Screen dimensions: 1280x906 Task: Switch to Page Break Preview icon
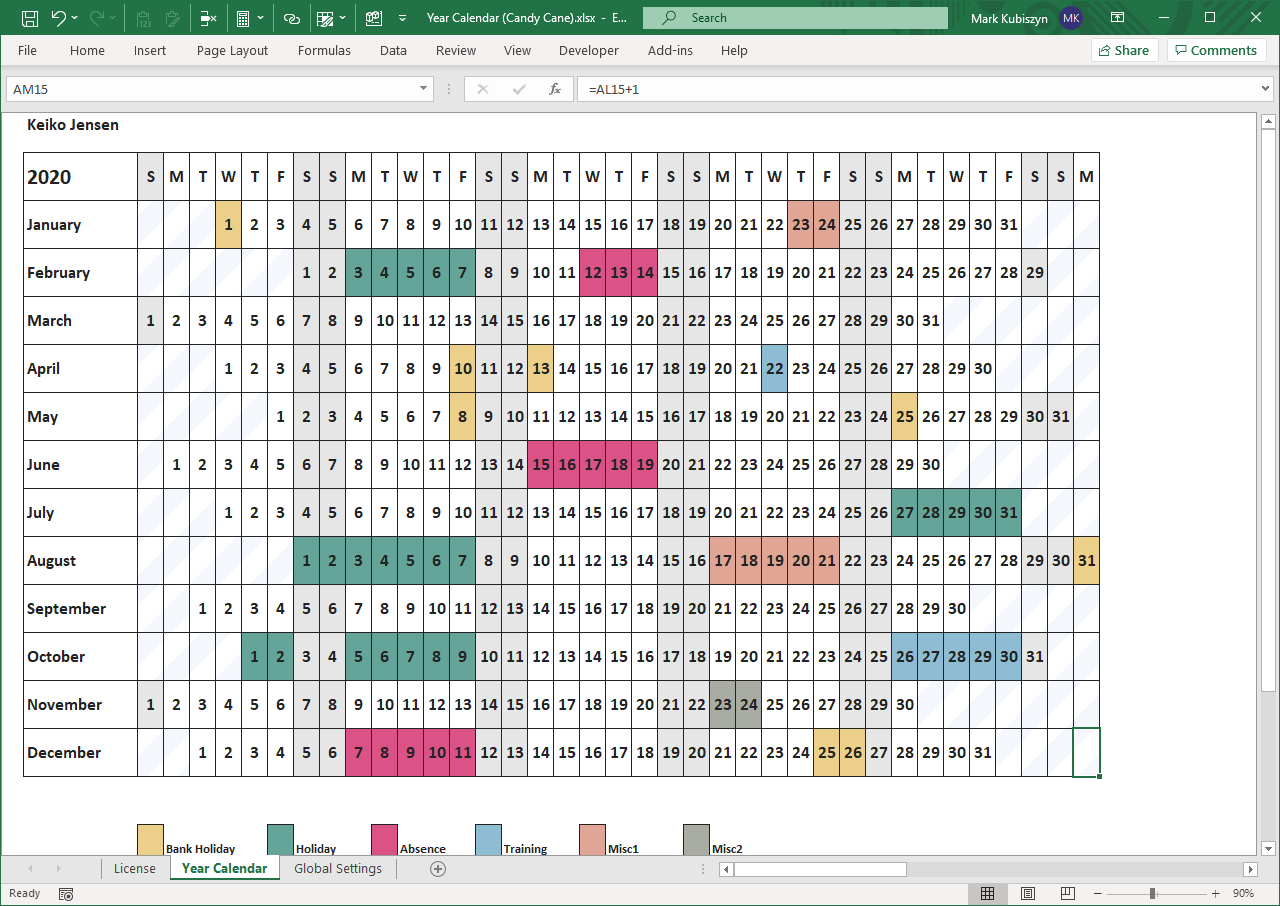[x=1067, y=893]
